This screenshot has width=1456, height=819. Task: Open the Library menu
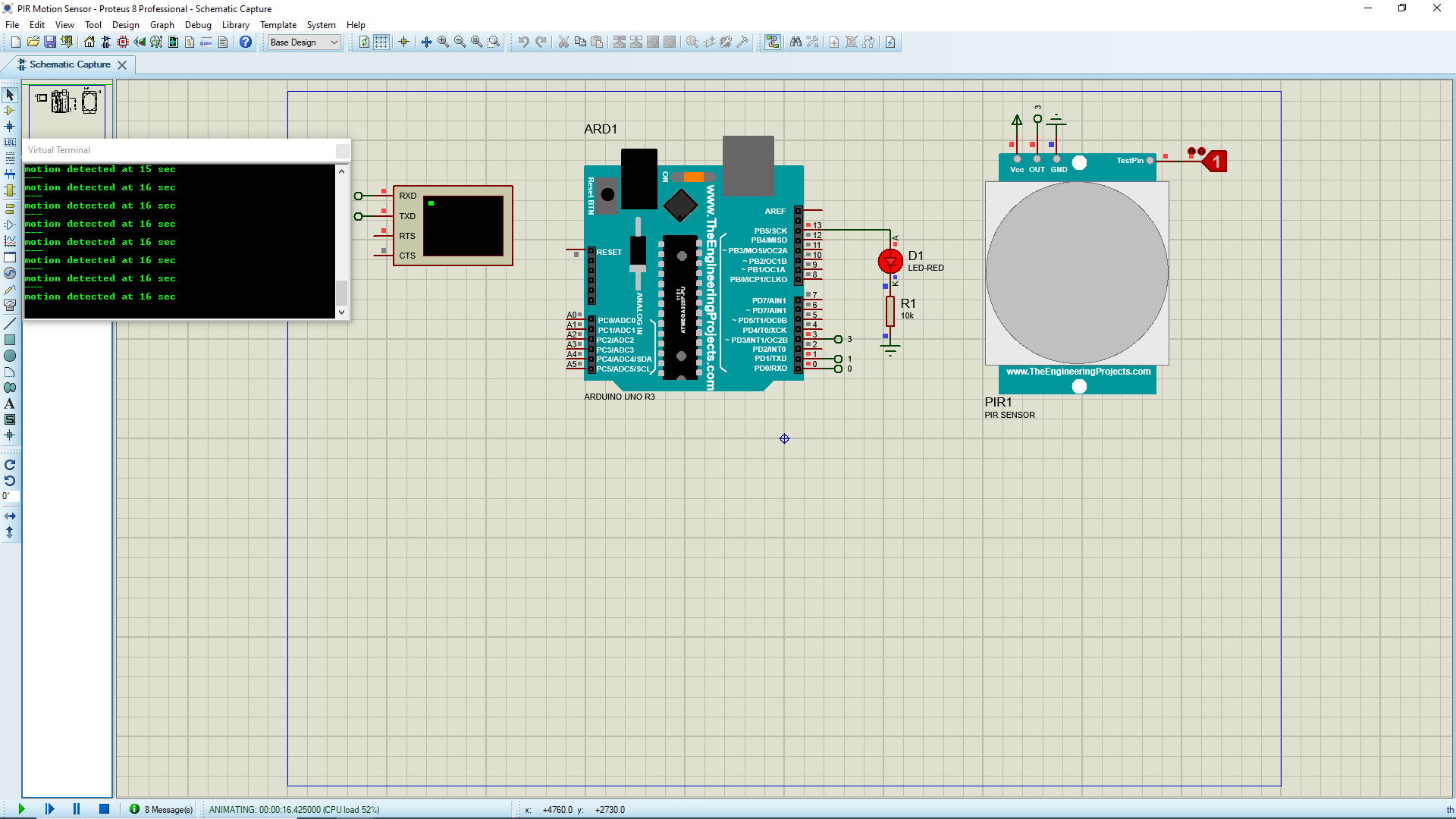(x=235, y=25)
